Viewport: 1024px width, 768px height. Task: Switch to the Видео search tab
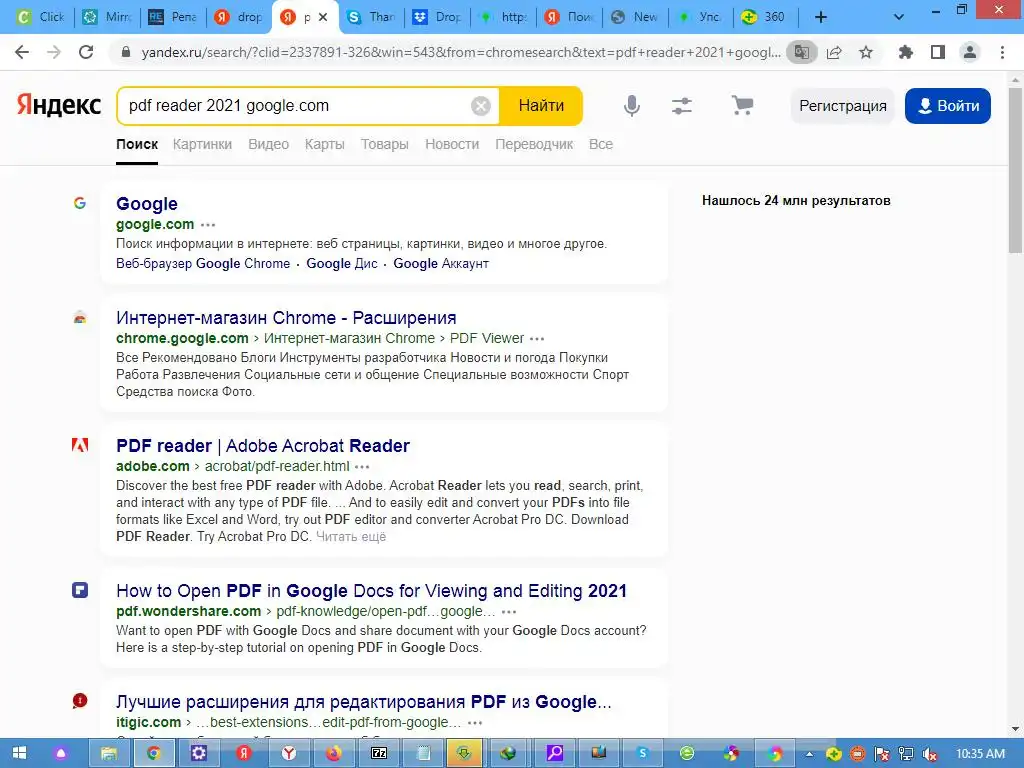(x=268, y=144)
